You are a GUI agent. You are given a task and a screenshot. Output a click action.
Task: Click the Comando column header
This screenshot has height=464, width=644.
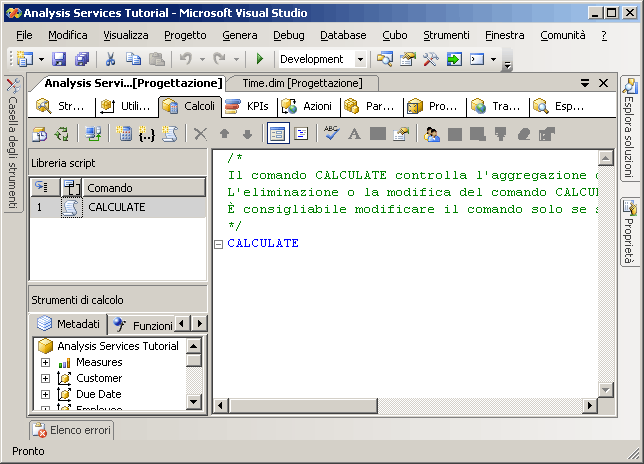coord(144,188)
